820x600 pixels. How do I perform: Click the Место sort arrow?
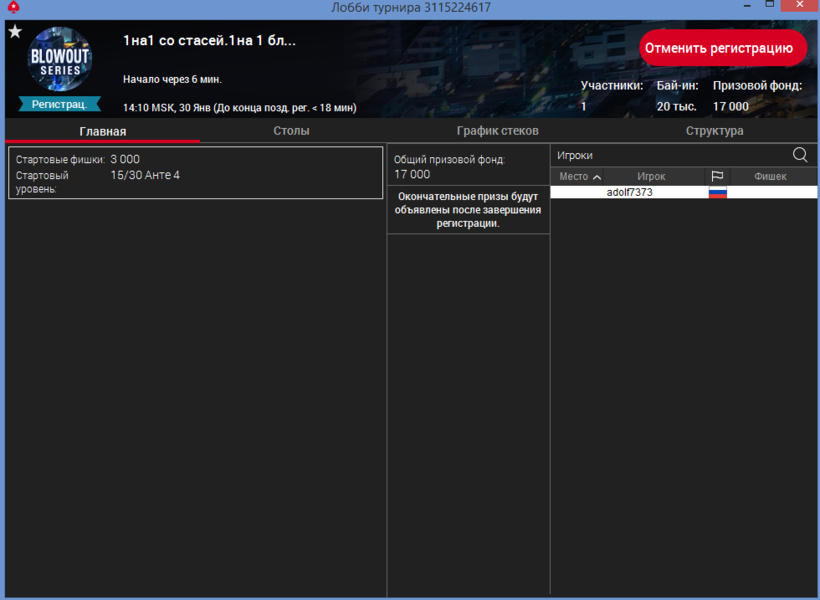(x=597, y=177)
